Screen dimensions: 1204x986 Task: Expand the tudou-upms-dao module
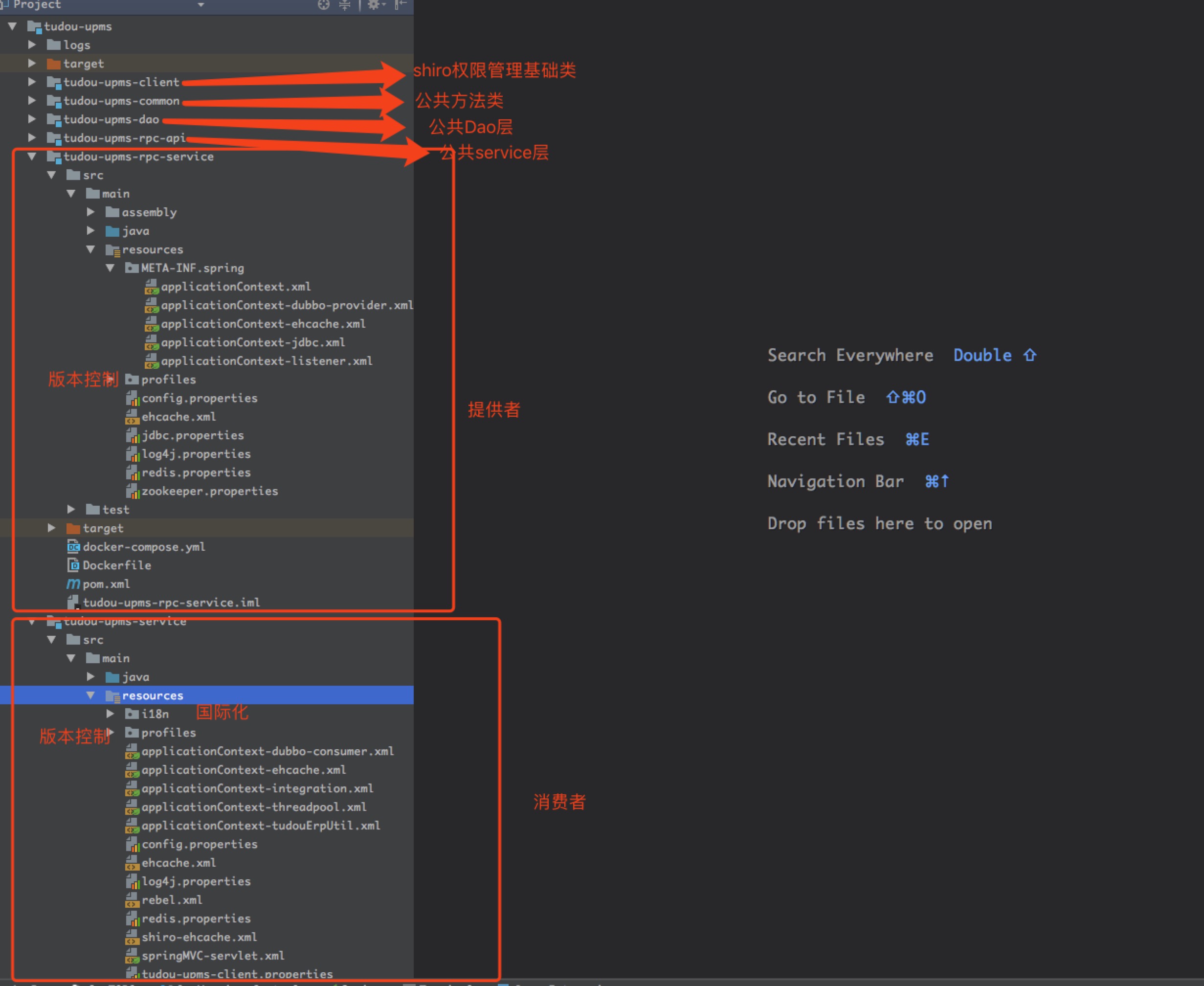(x=32, y=119)
